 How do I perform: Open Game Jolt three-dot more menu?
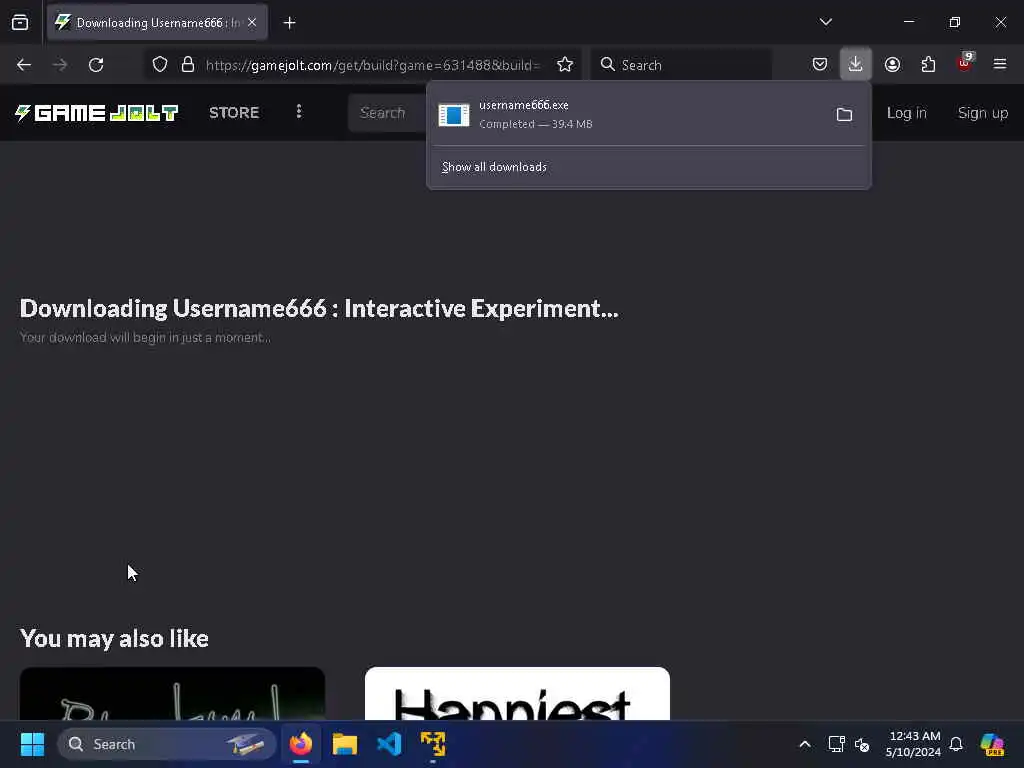tap(299, 112)
